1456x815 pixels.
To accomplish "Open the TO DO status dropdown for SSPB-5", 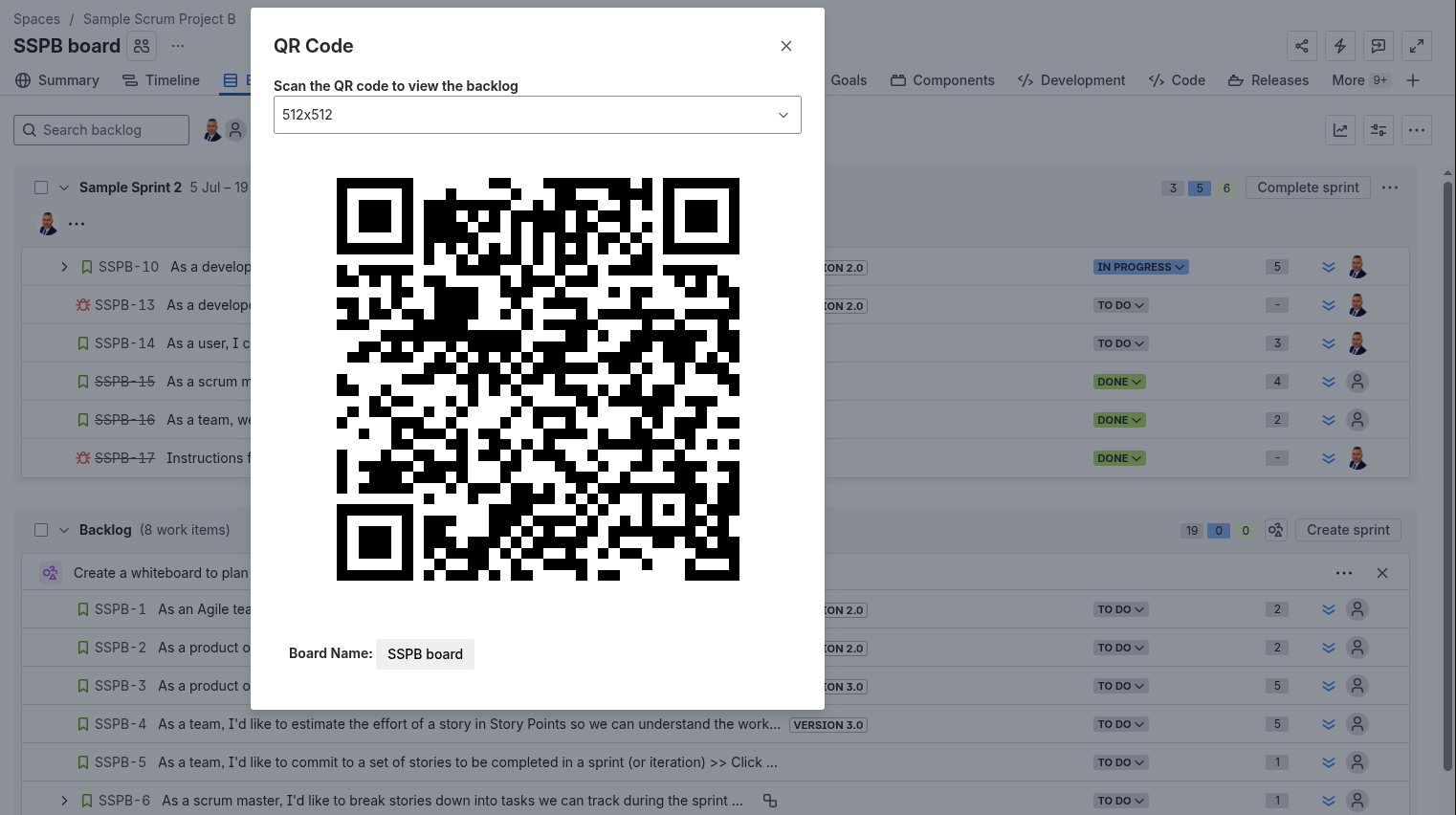I will tap(1121, 762).
